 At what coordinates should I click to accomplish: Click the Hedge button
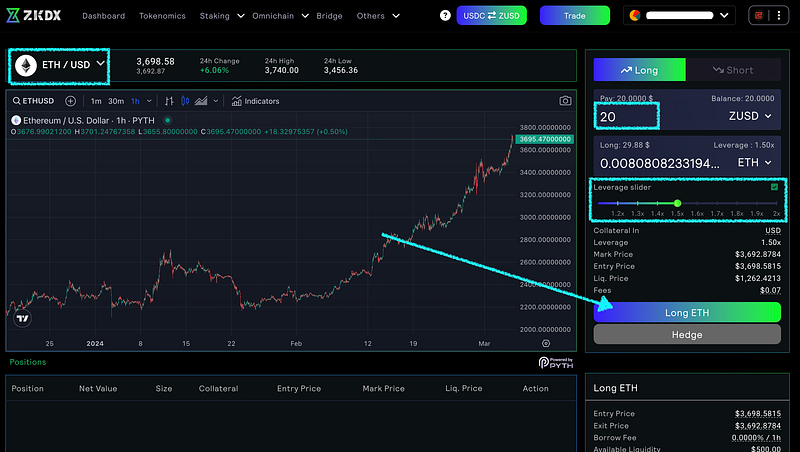(x=687, y=335)
